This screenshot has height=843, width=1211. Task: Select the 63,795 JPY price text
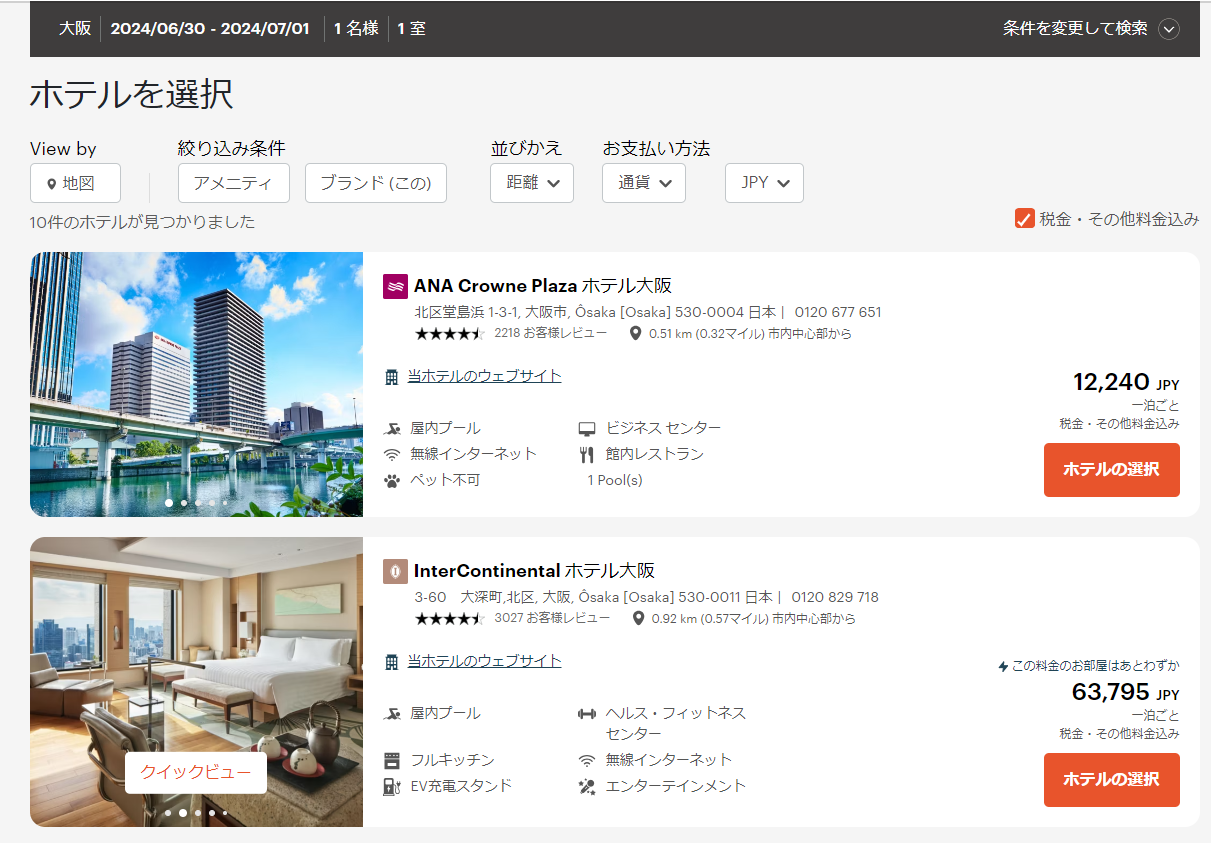point(1126,692)
